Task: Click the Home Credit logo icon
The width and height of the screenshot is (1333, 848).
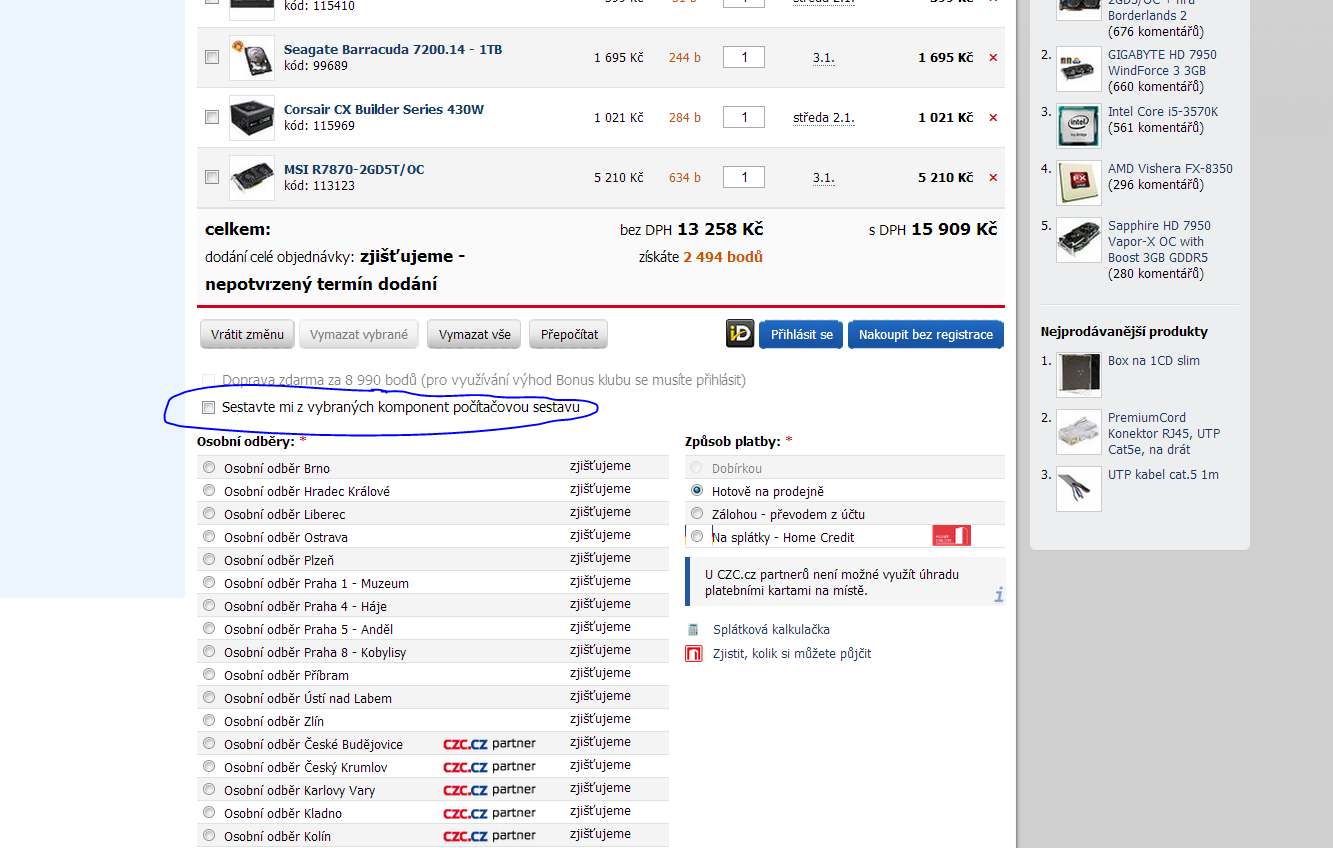Action: [951, 536]
